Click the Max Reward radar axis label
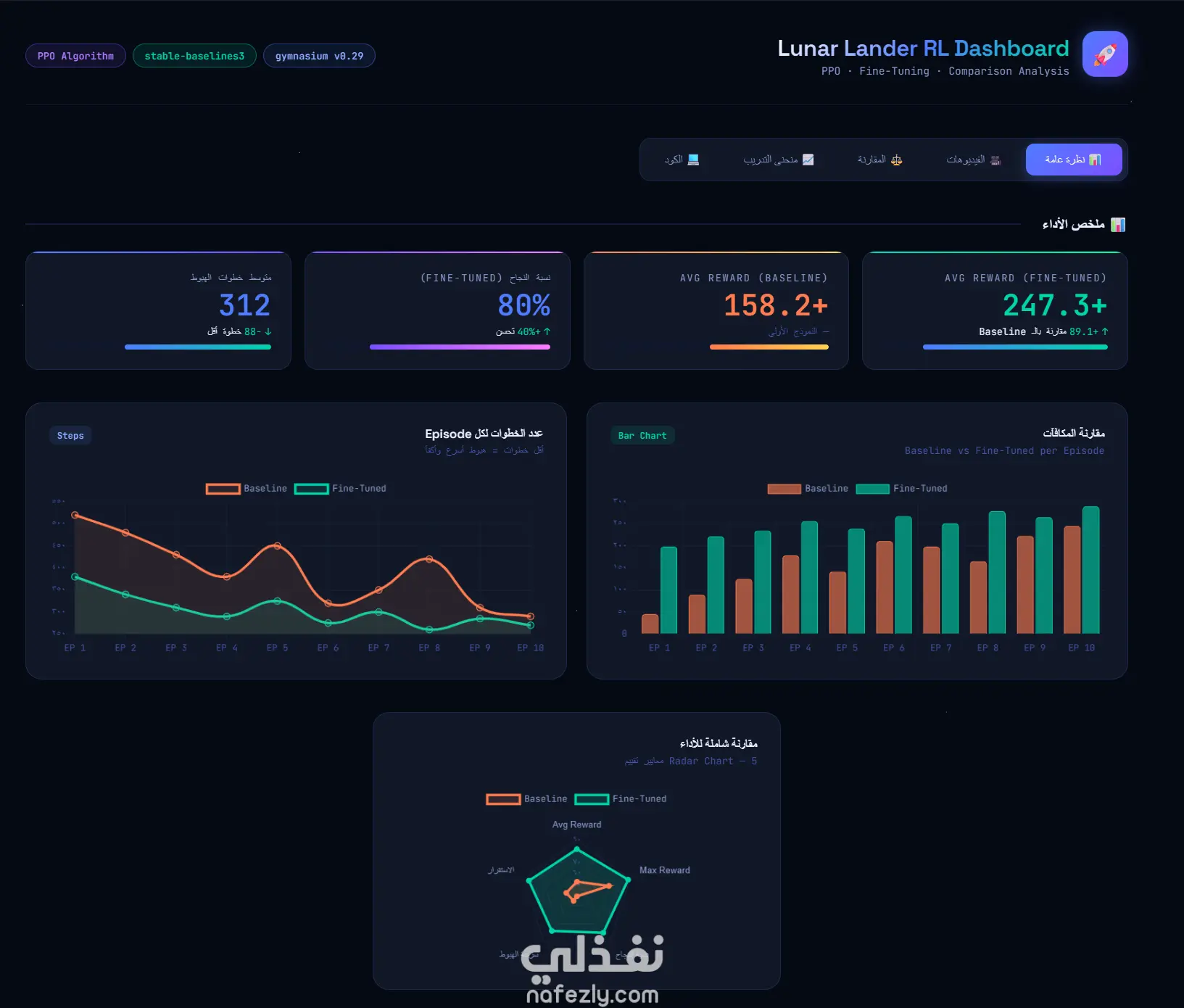 coord(665,870)
